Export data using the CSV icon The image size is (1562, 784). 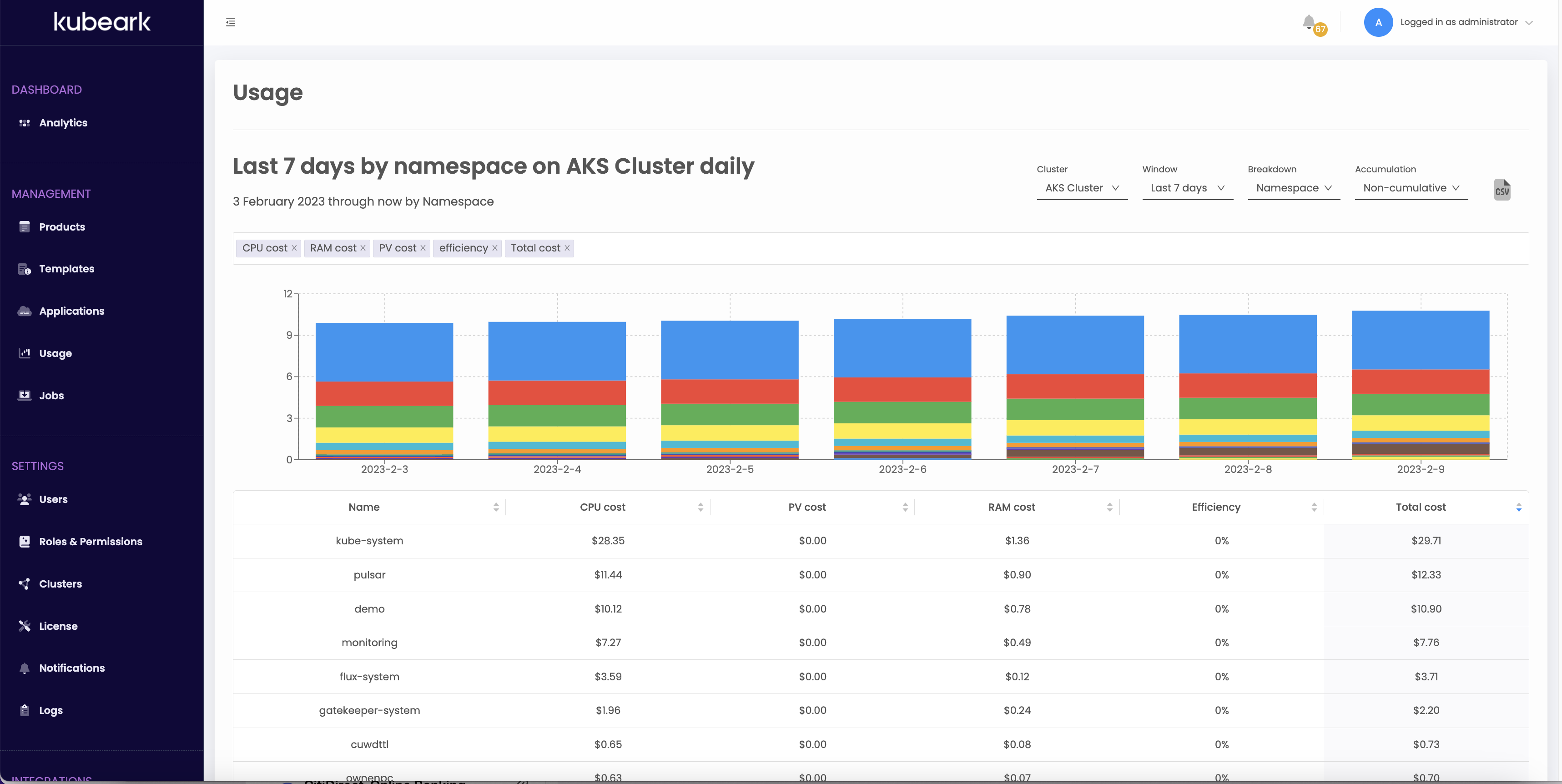click(1502, 189)
